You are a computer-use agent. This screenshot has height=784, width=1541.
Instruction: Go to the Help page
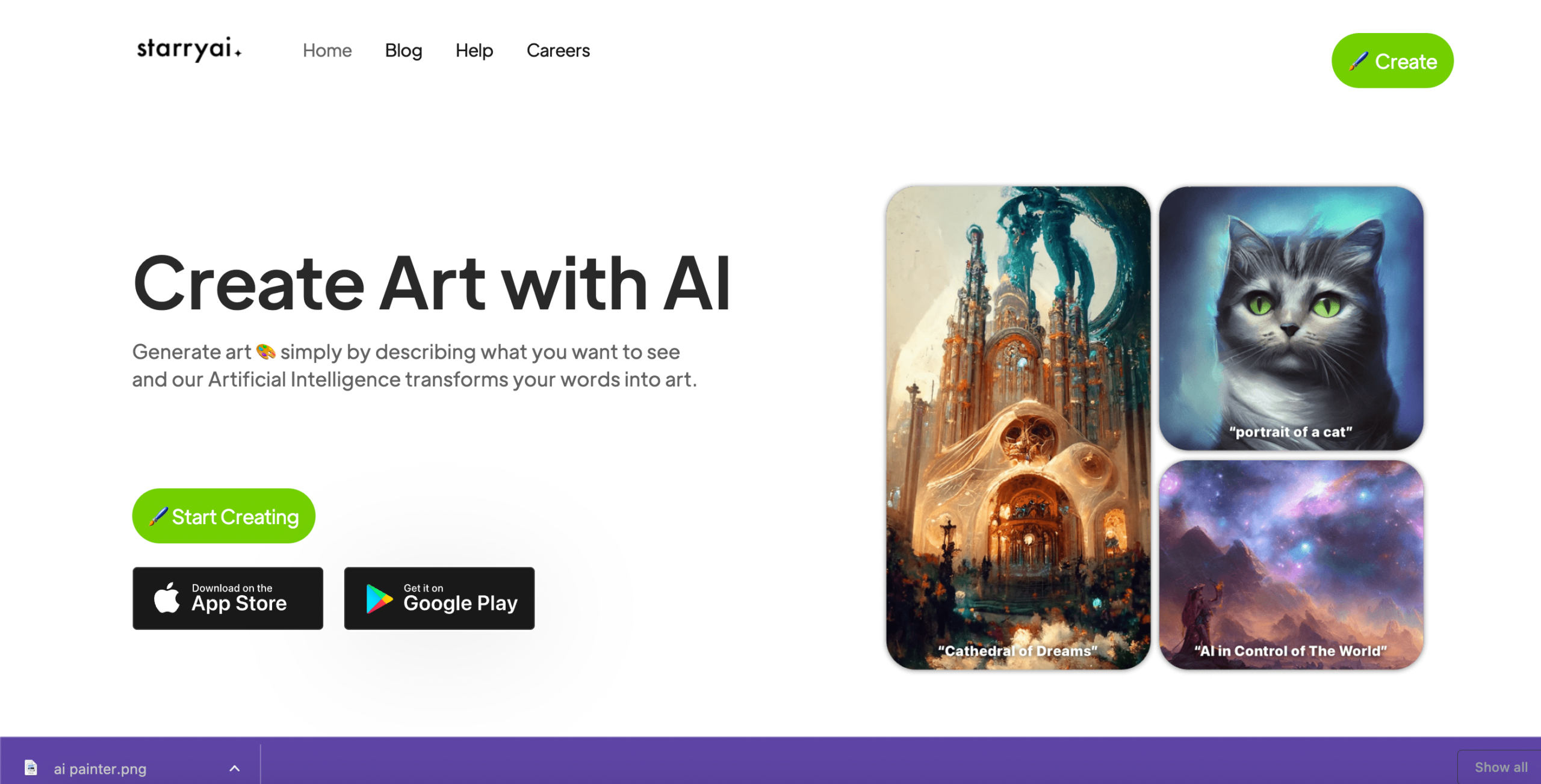pos(474,51)
